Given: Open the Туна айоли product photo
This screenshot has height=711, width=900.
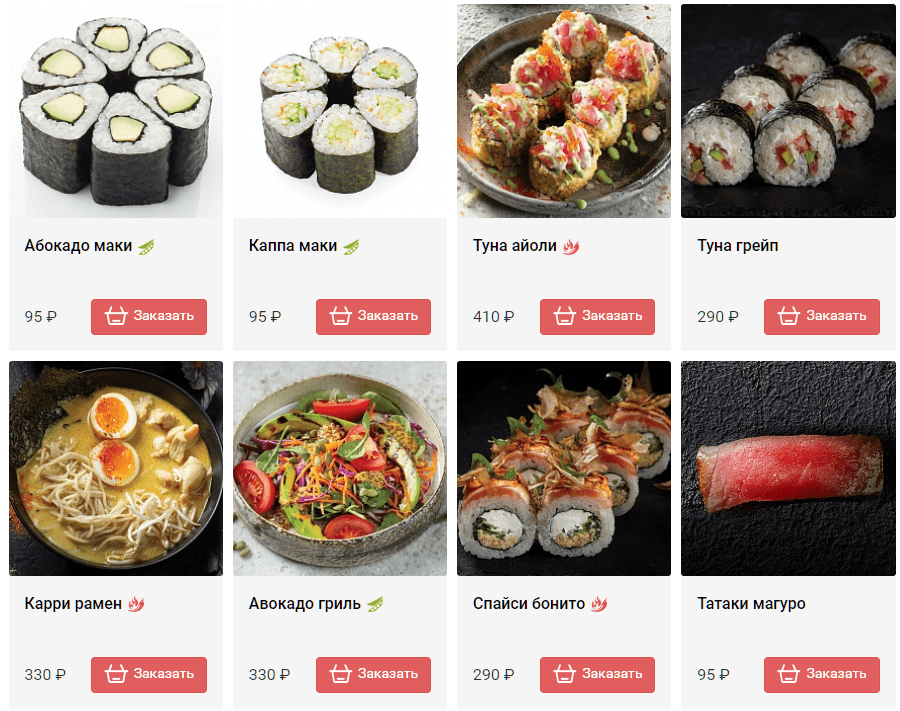Looking at the screenshot, I should tap(564, 111).
